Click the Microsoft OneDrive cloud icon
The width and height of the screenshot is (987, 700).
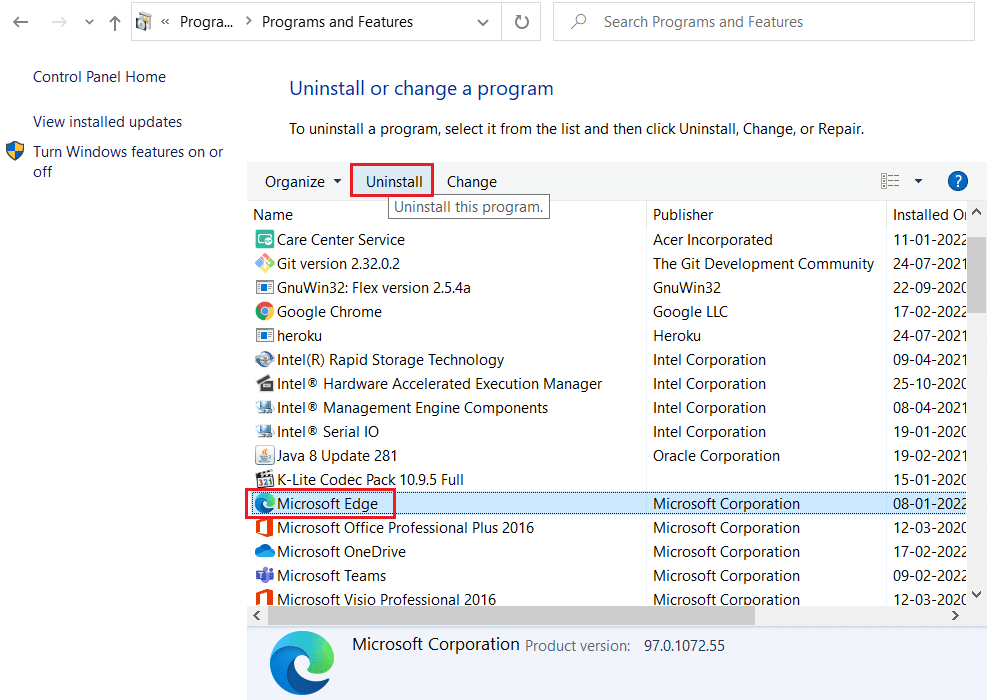coord(264,551)
